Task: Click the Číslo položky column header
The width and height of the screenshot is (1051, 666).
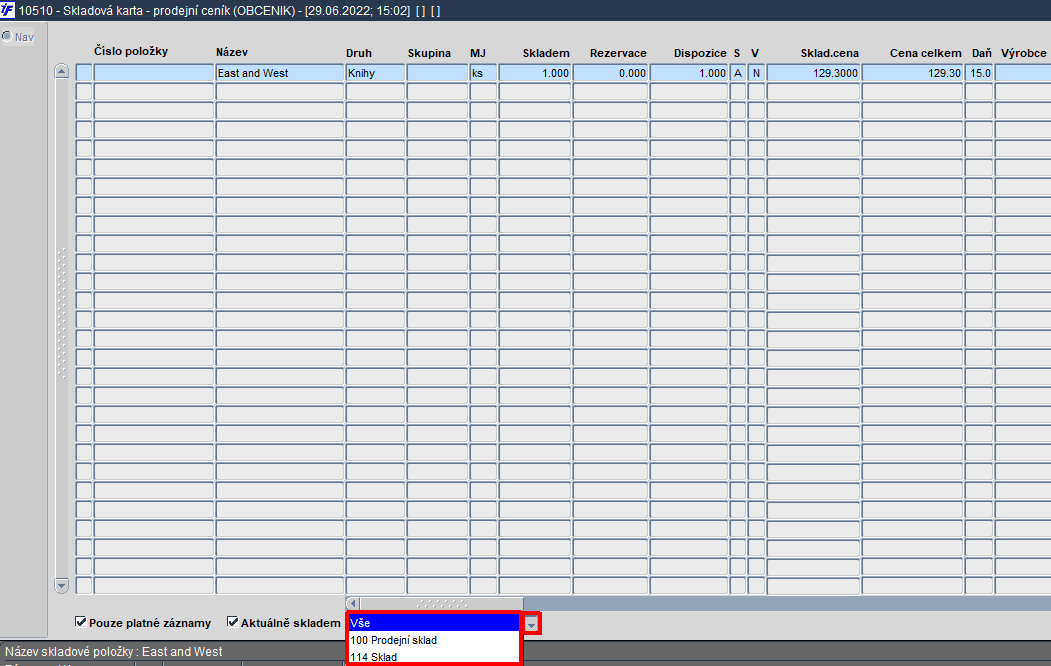Action: [131, 51]
